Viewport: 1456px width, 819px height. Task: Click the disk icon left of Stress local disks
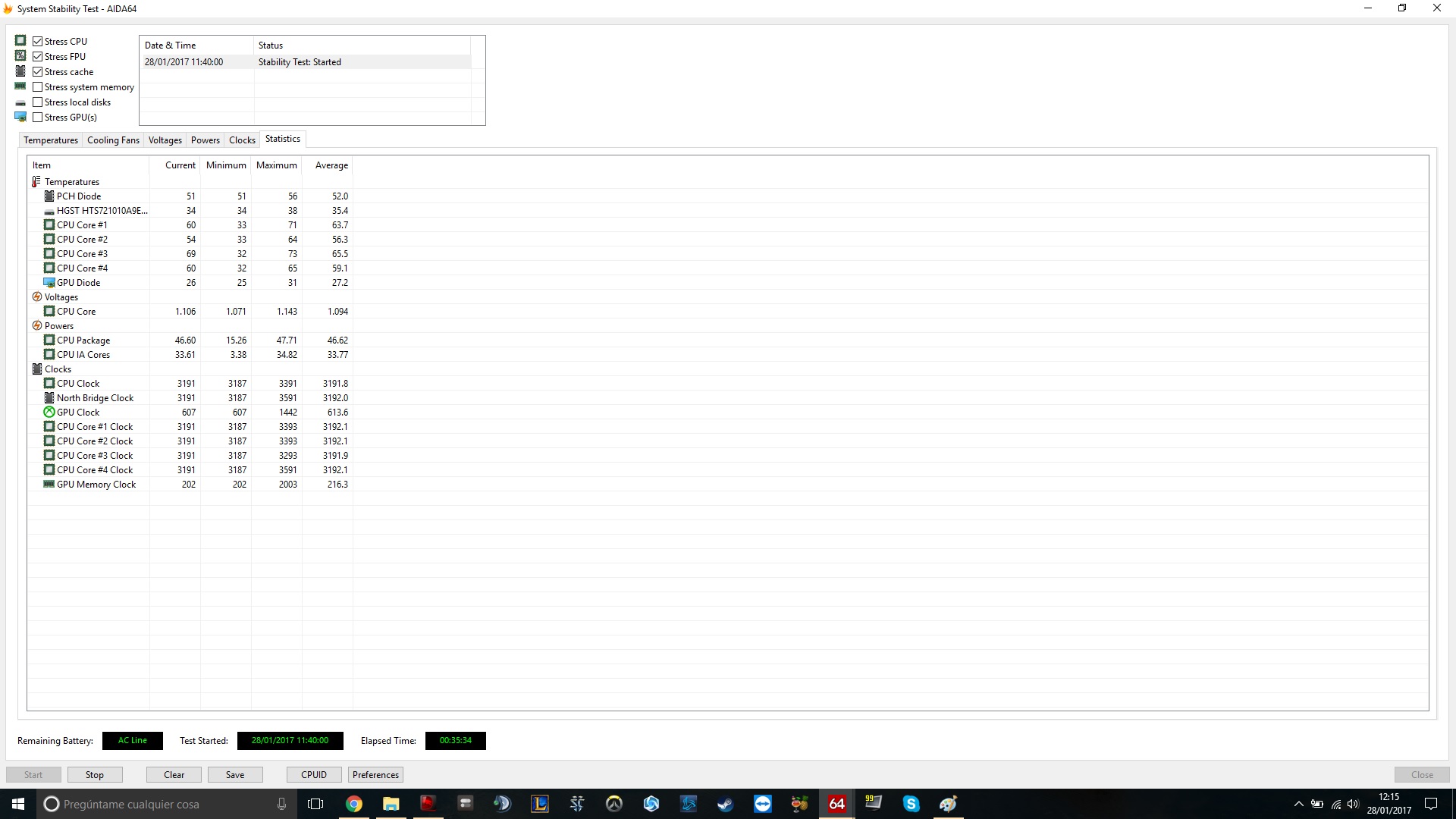20,102
